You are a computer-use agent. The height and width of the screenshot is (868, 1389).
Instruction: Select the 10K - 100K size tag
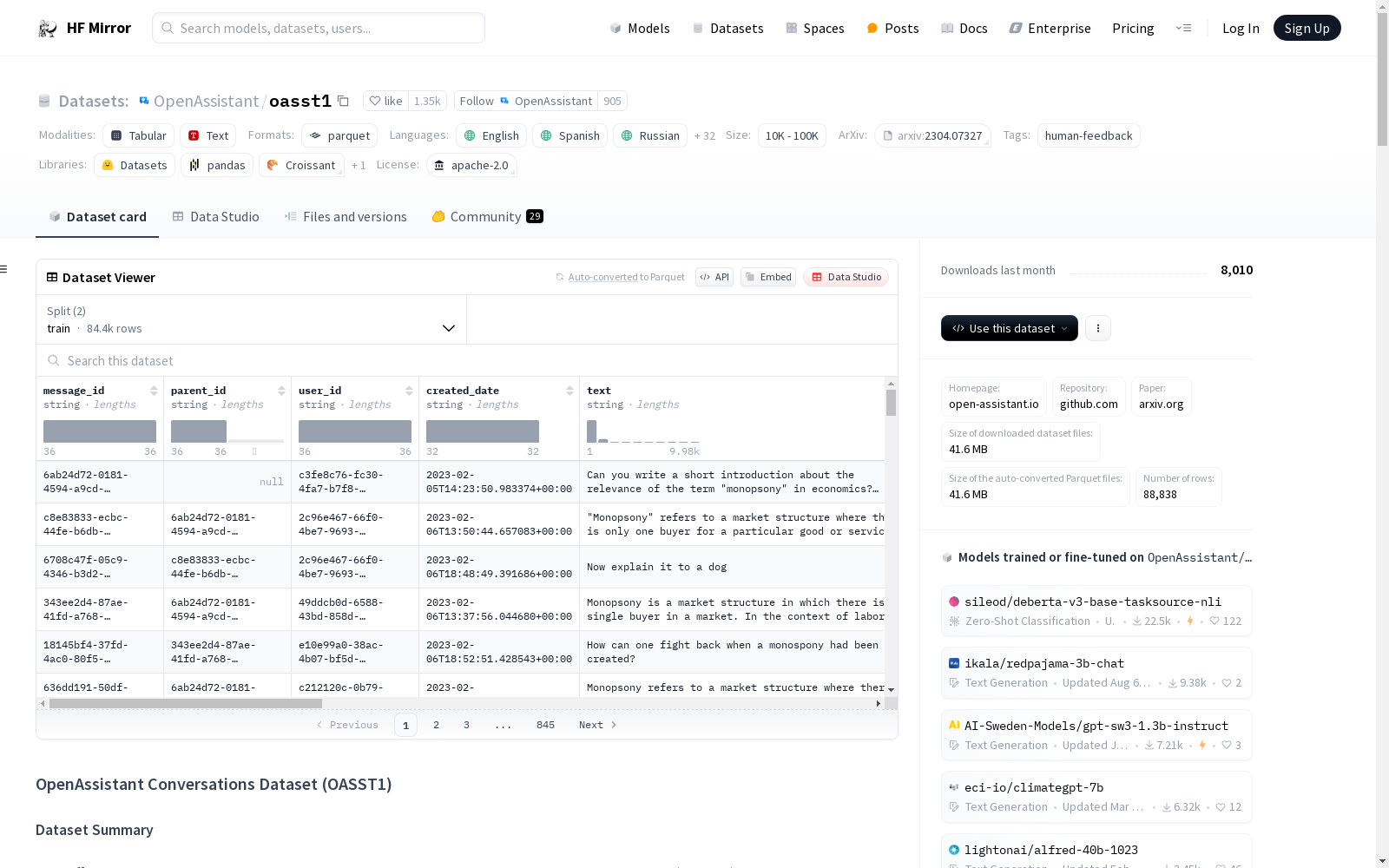[x=792, y=135]
